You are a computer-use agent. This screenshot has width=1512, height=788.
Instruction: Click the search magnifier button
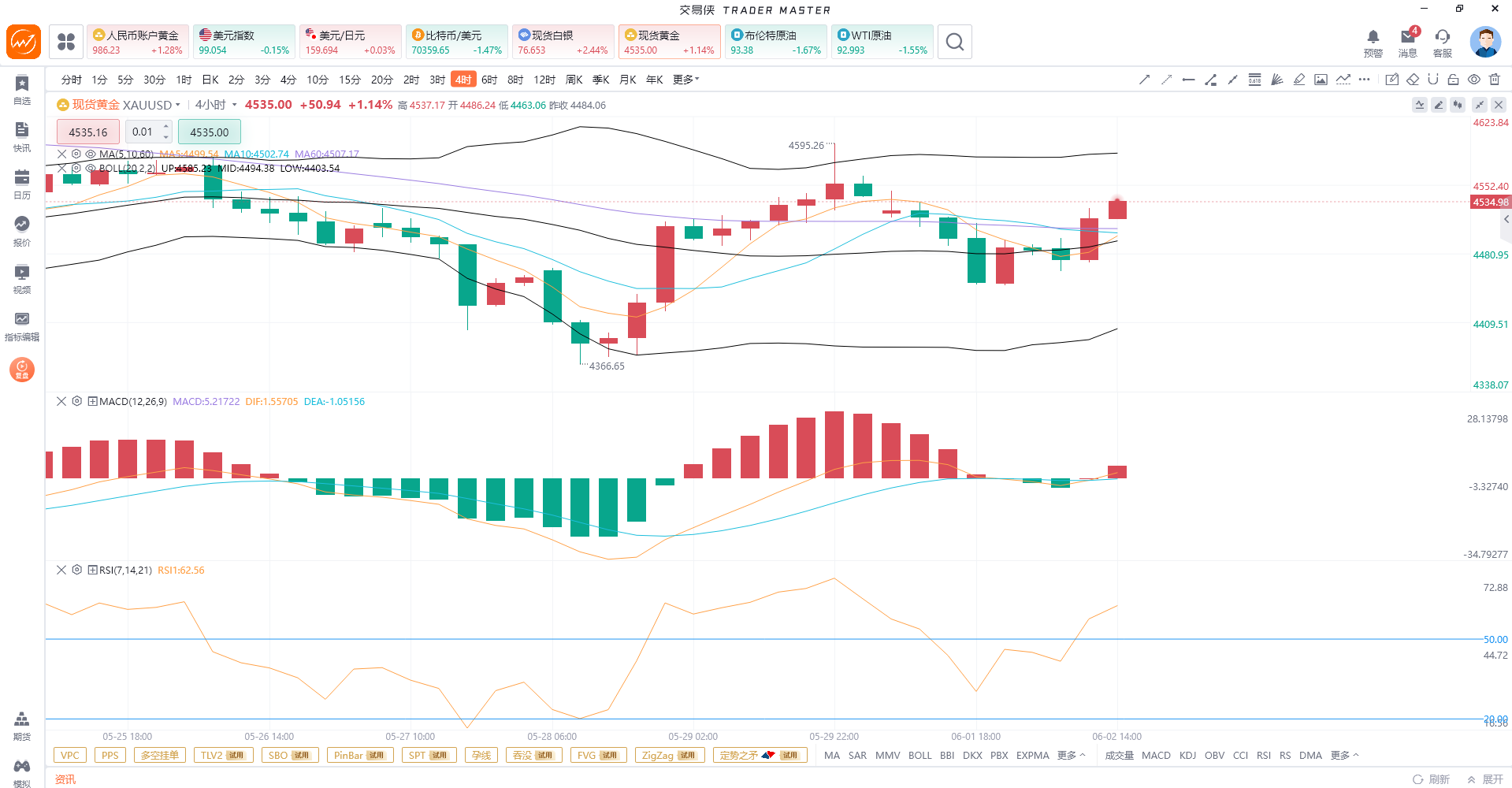[x=955, y=42]
